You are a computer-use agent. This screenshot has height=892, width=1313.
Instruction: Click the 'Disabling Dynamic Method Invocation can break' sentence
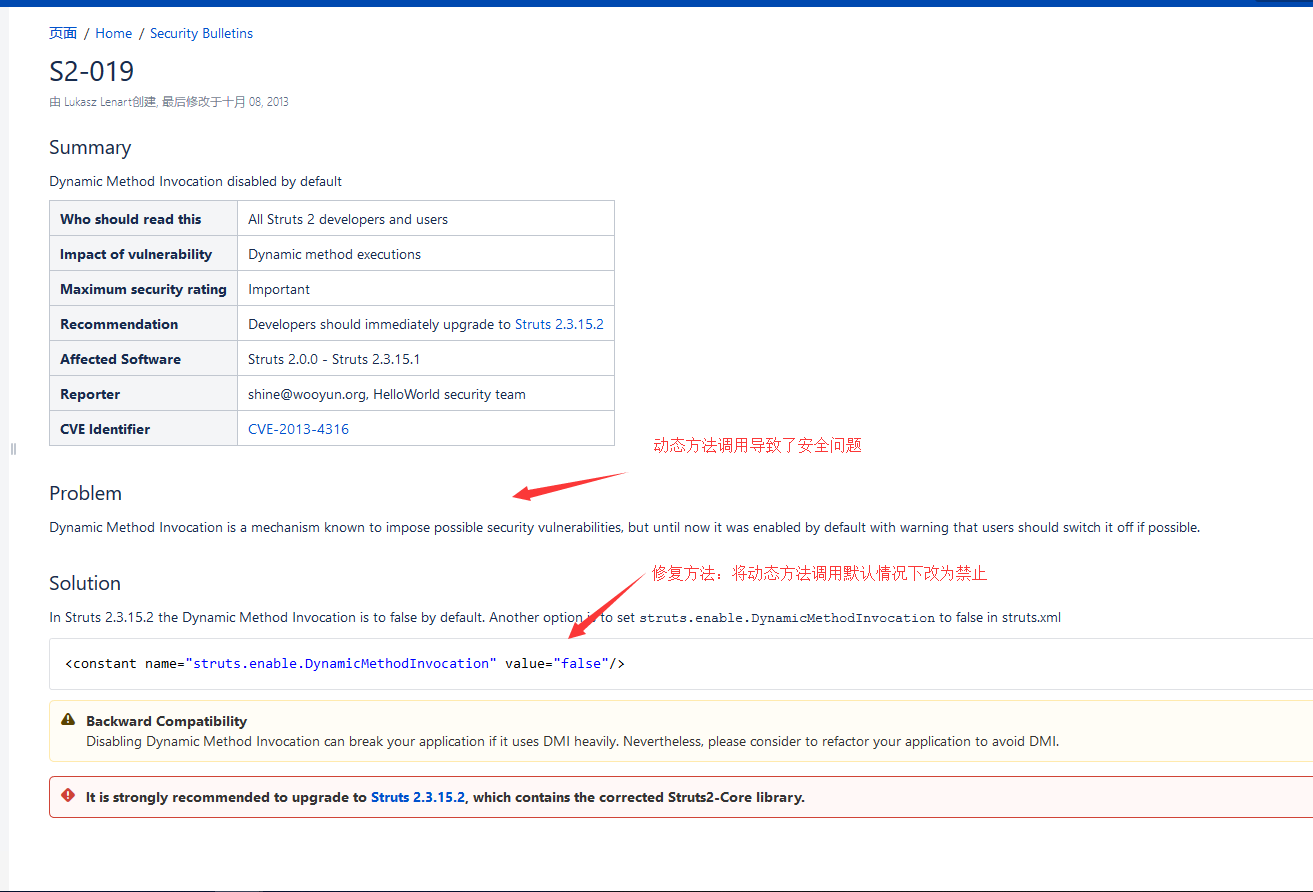[x=572, y=742]
